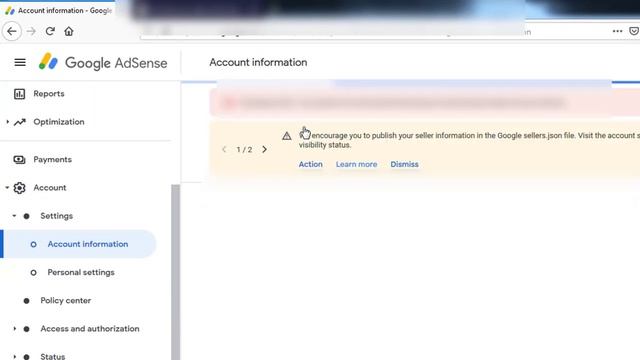640x360 pixels.
Task: Expand the Status section arrow
Action: coord(15,356)
